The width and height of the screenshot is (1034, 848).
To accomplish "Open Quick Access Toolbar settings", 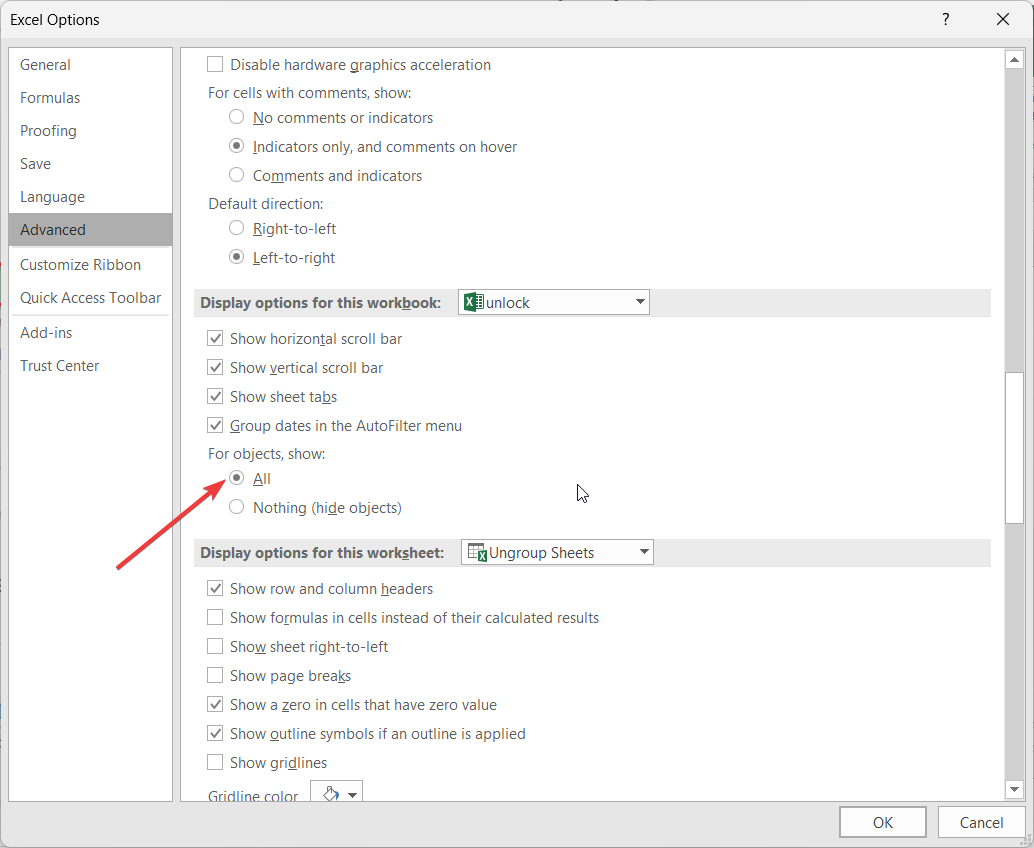I will 90,297.
